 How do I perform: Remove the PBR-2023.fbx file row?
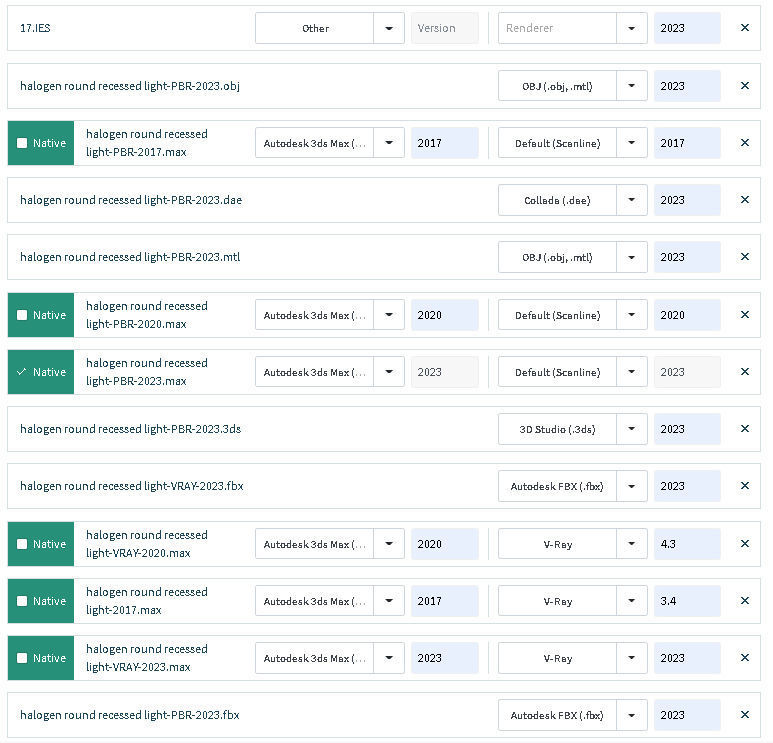tap(744, 715)
